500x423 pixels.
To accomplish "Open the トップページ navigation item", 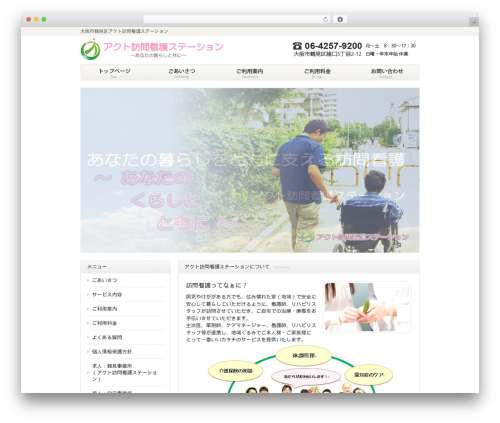I will 114,72.
